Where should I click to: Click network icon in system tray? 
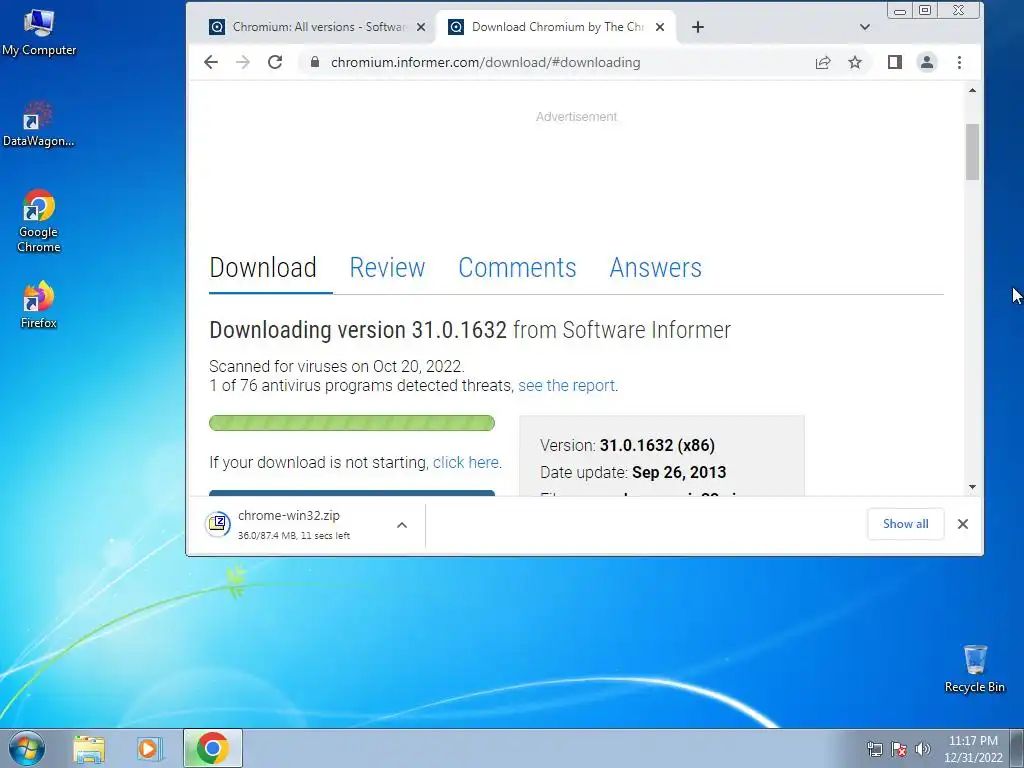pos(874,749)
